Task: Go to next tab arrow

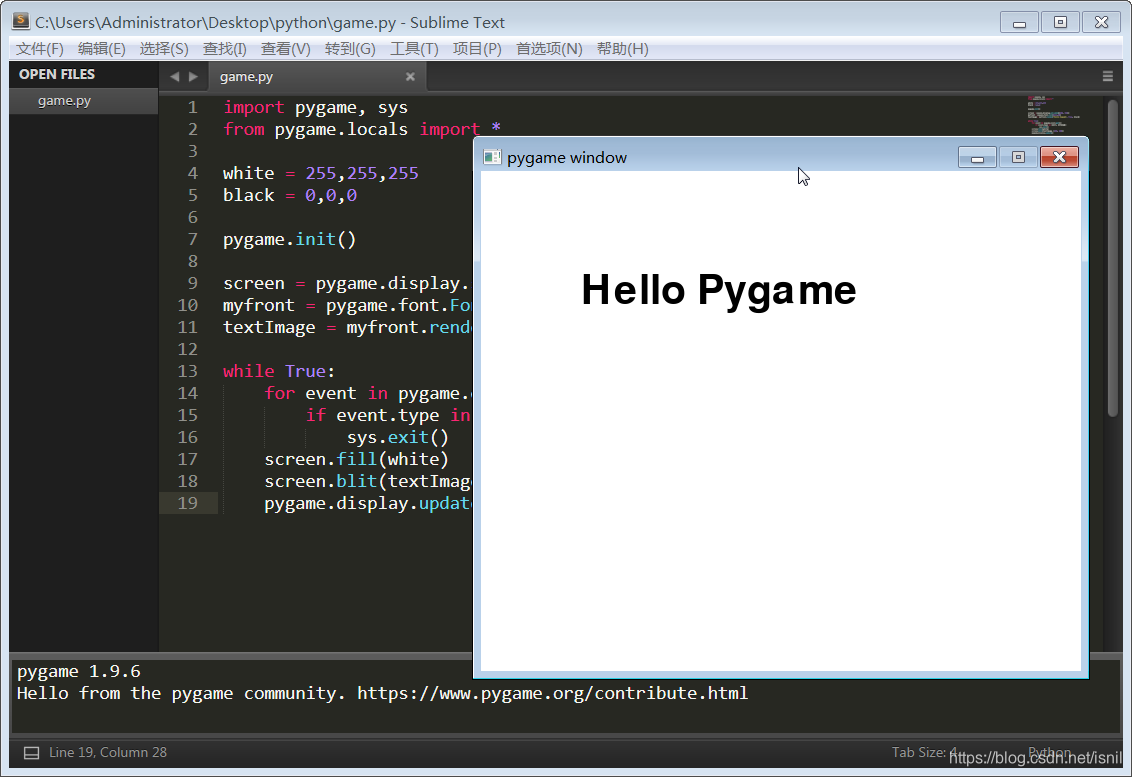Action: pos(193,77)
